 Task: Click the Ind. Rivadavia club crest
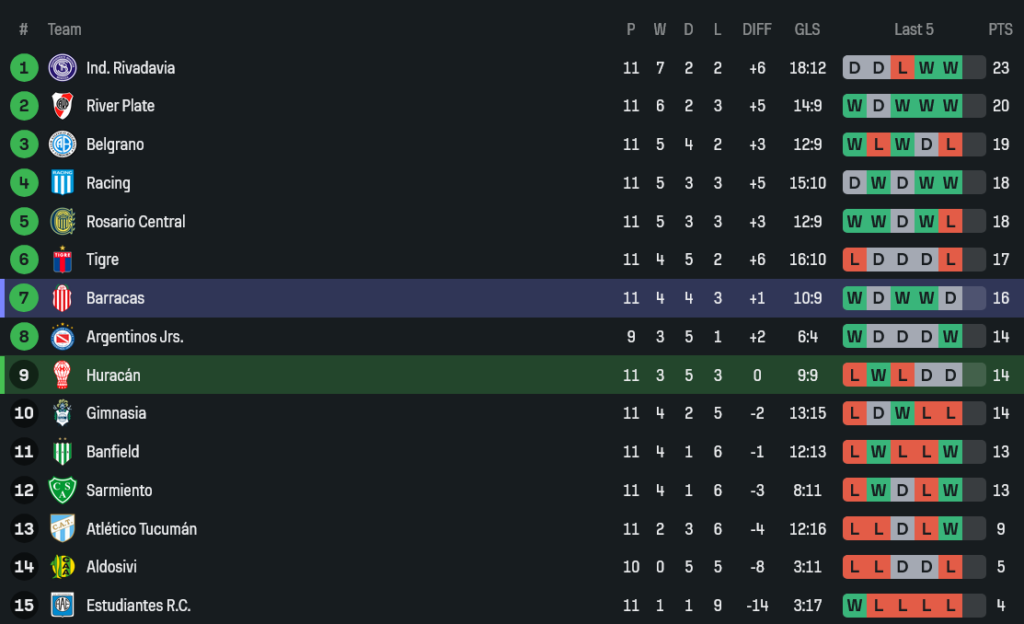(62, 68)
